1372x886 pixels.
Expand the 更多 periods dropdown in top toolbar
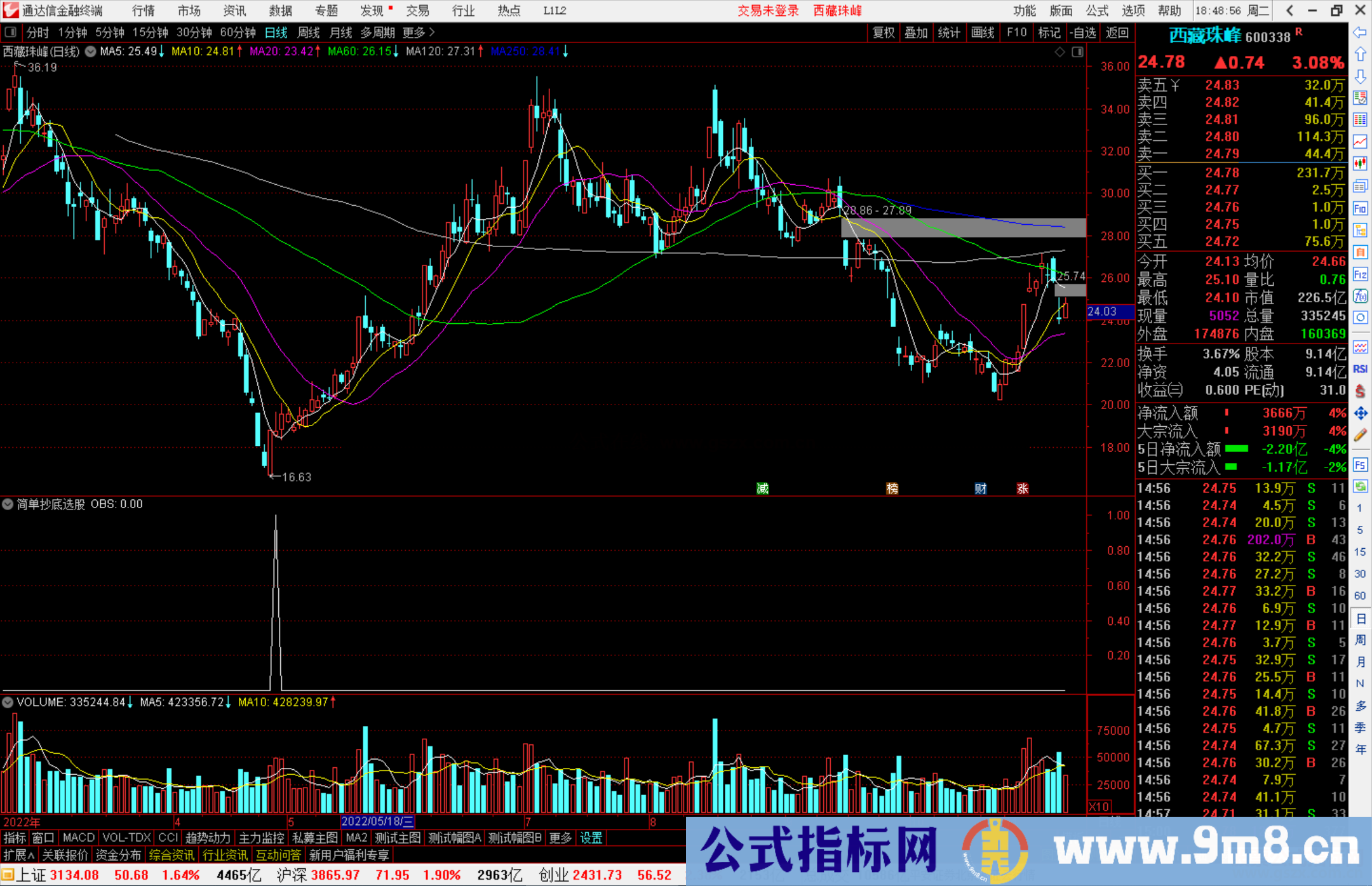[x=419, y=32]
